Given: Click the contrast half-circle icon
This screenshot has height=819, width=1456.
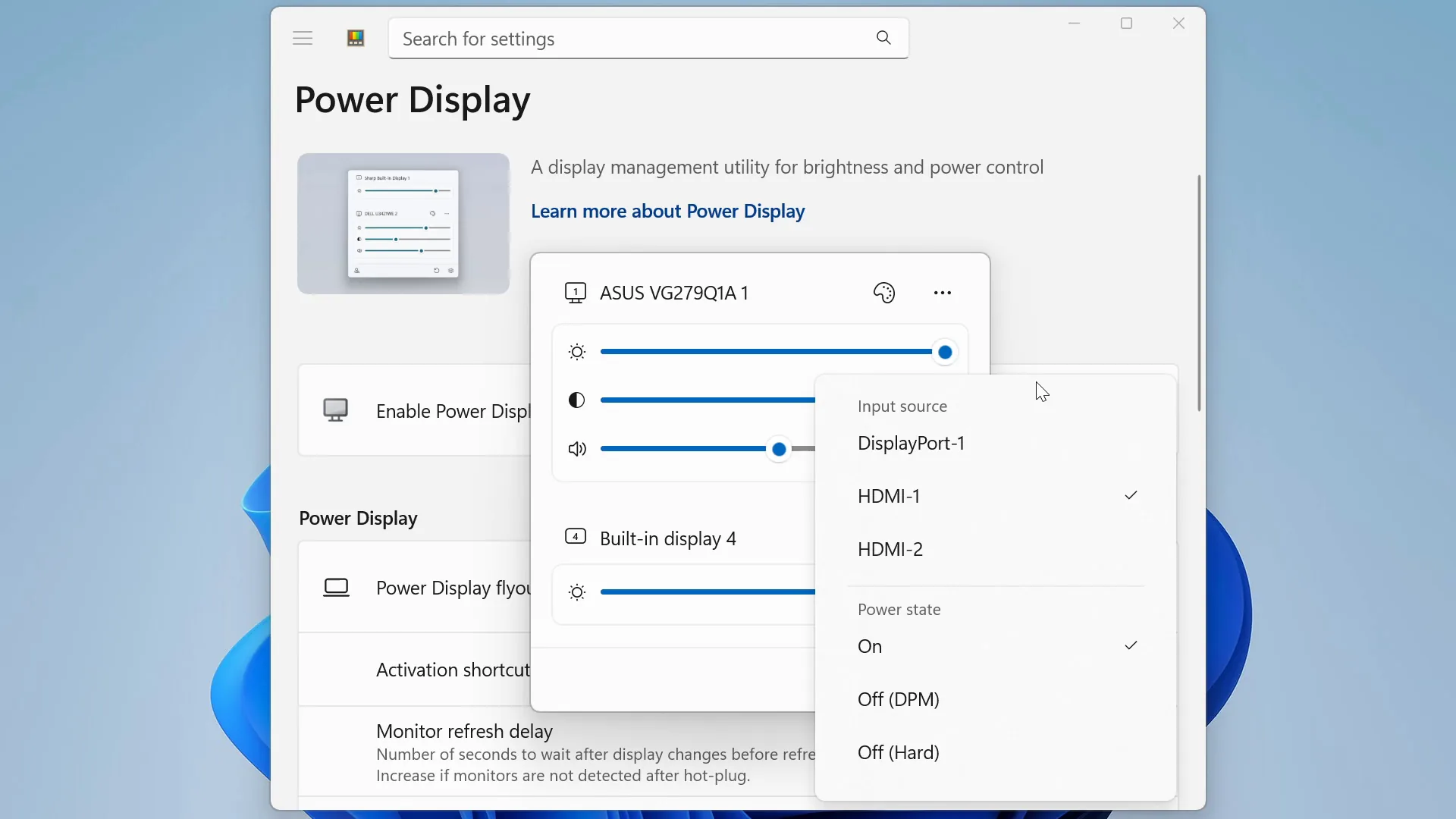Looking at the screenshot, I should (x=577, y=400).
